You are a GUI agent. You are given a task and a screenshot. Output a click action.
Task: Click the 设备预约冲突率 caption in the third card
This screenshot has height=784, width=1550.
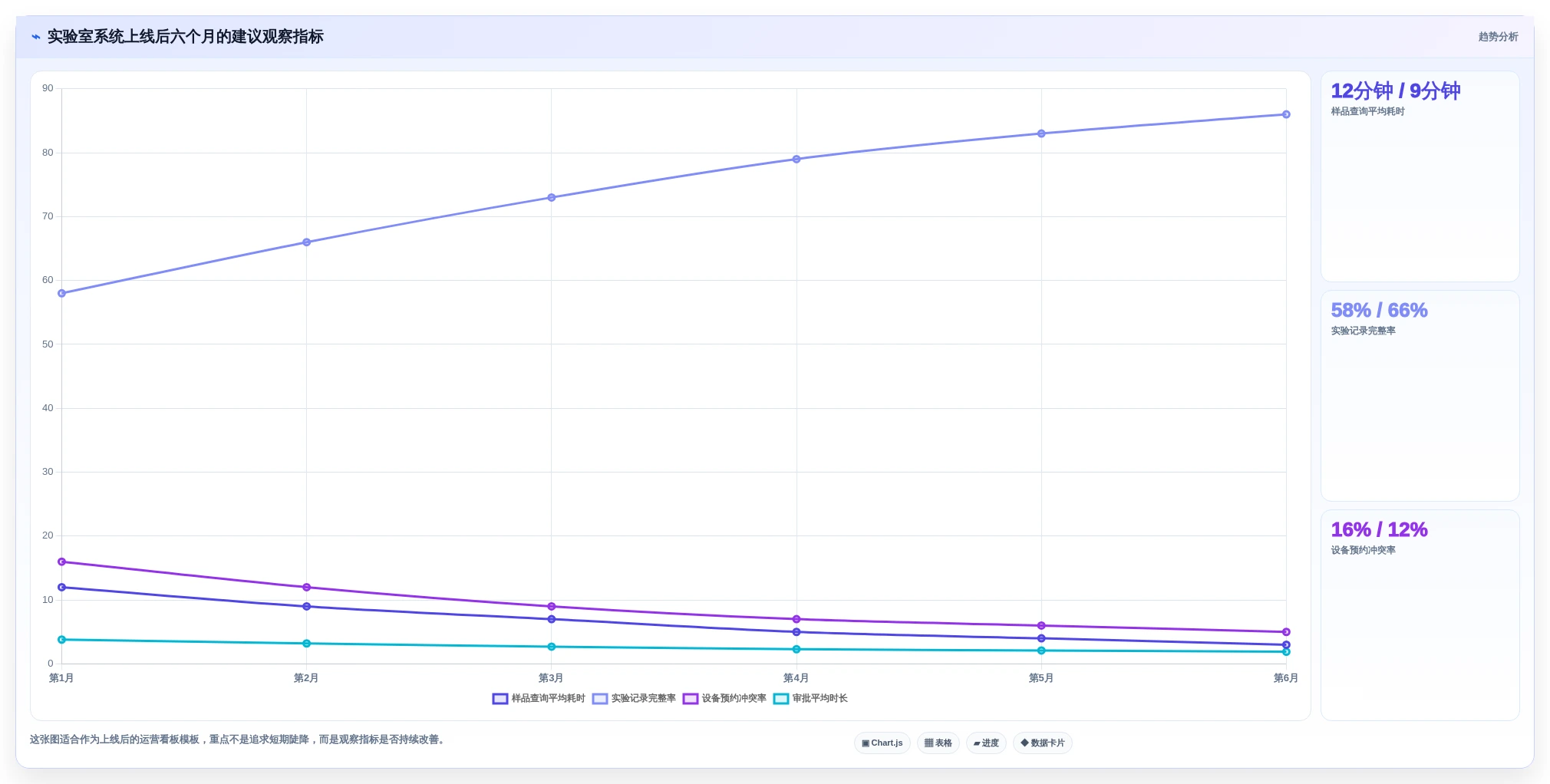(x=1363, y=551)
